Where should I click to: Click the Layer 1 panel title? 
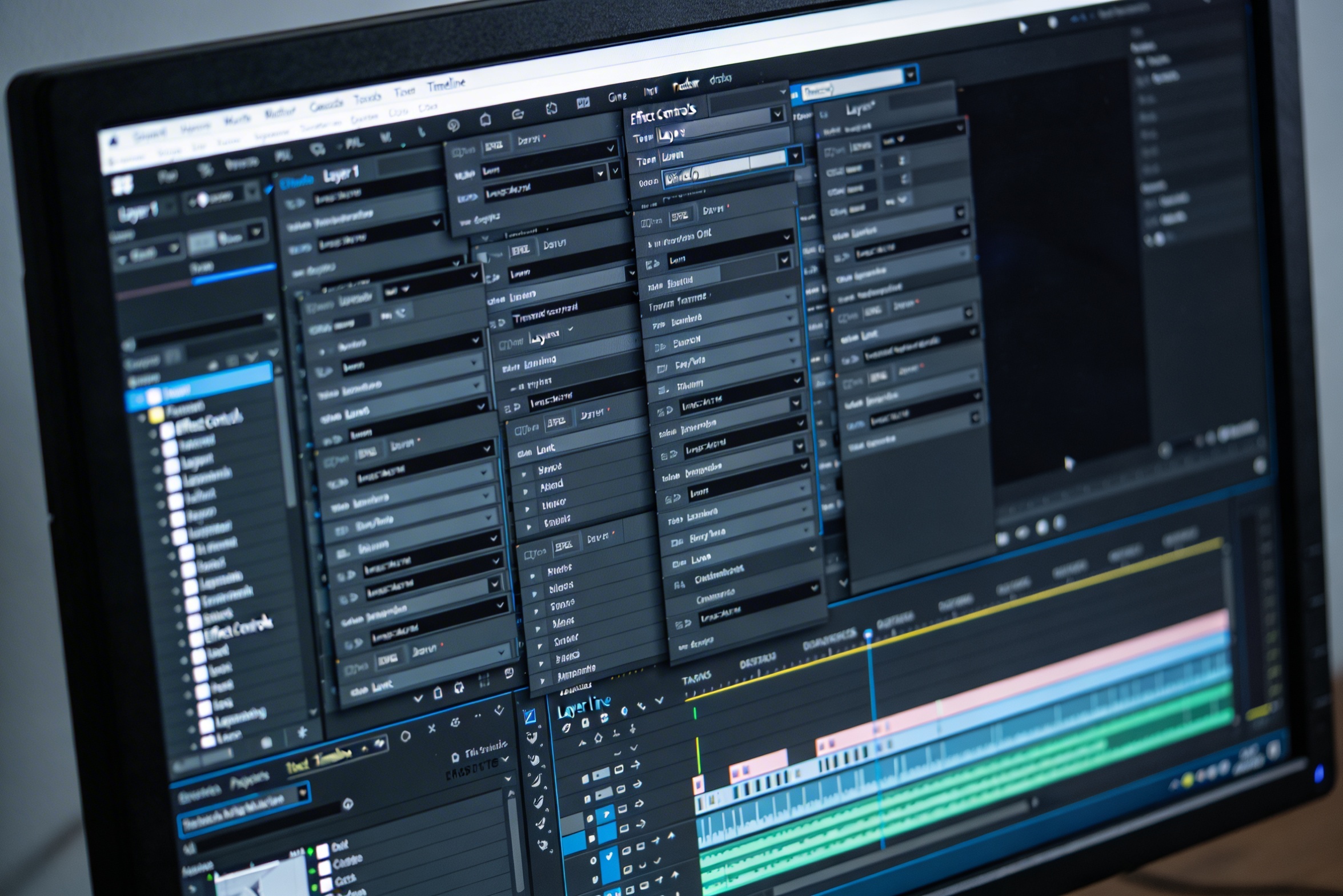pyautogui.click(x=340, y=174)
